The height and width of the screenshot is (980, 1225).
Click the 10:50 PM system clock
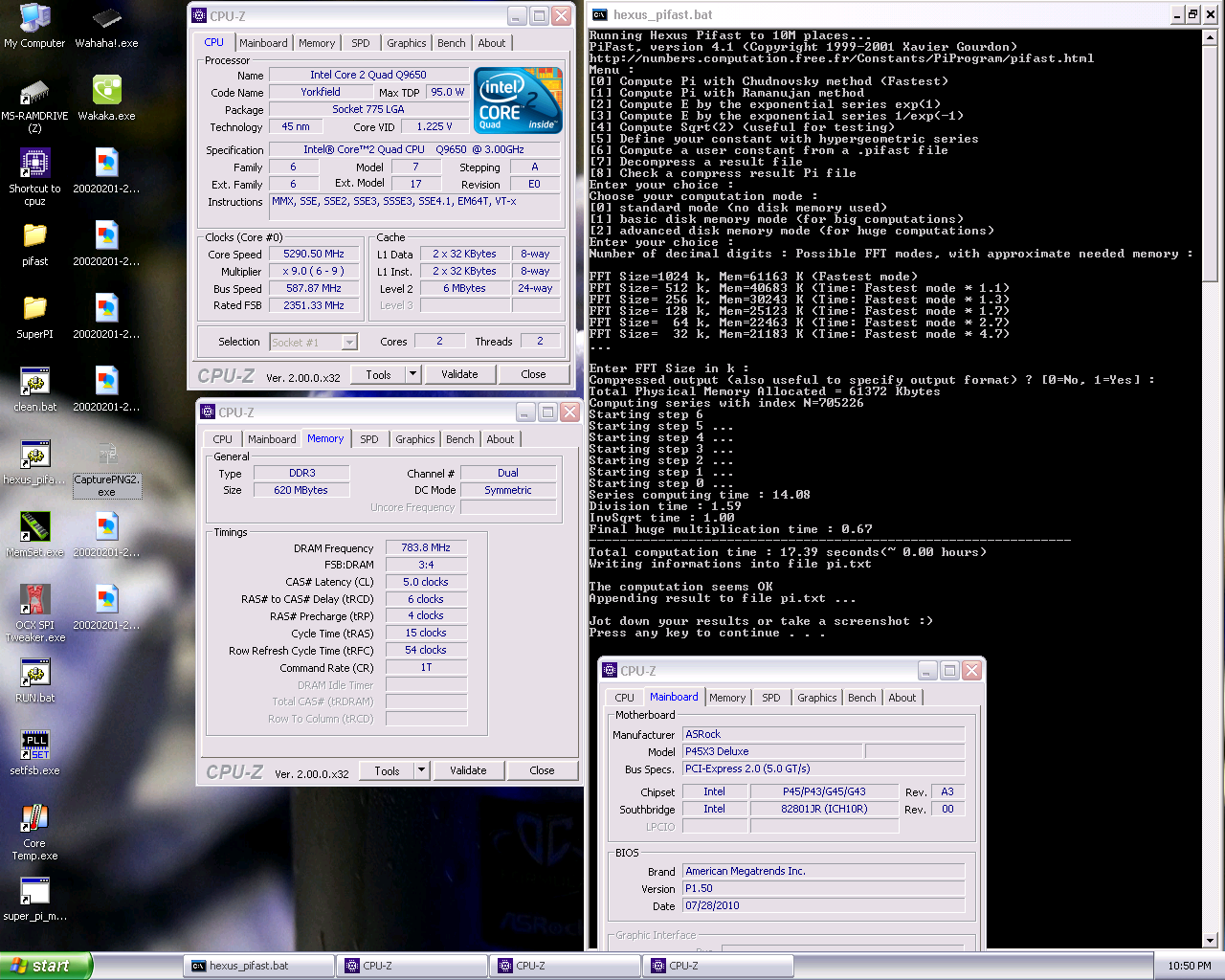[1189, 966]
